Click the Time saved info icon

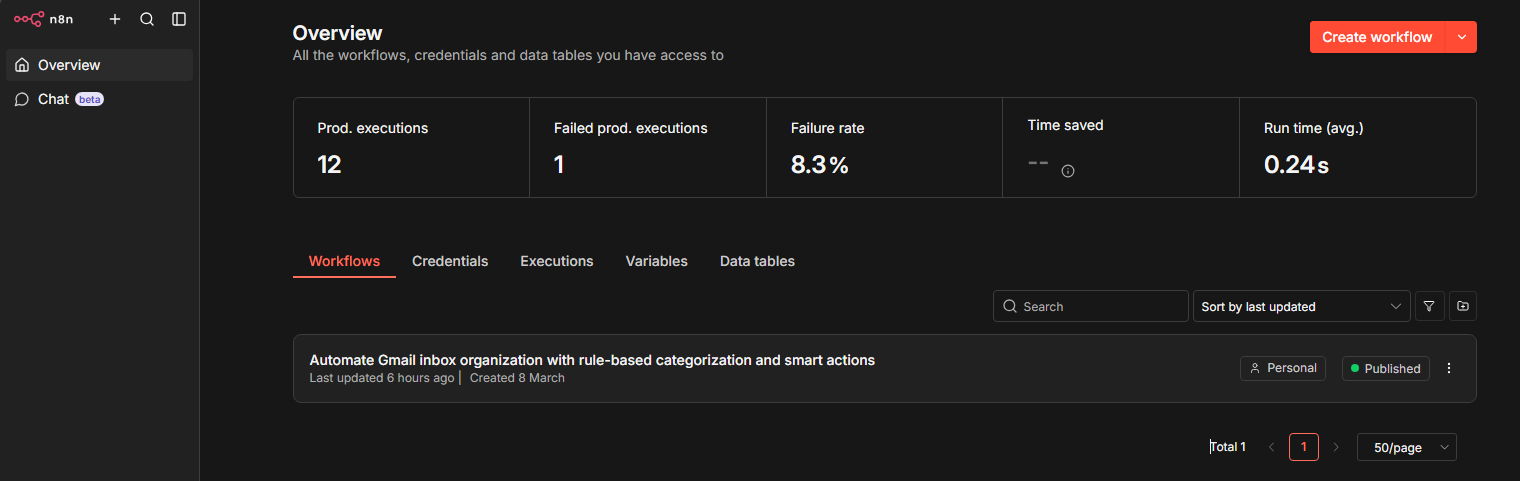1068,171
